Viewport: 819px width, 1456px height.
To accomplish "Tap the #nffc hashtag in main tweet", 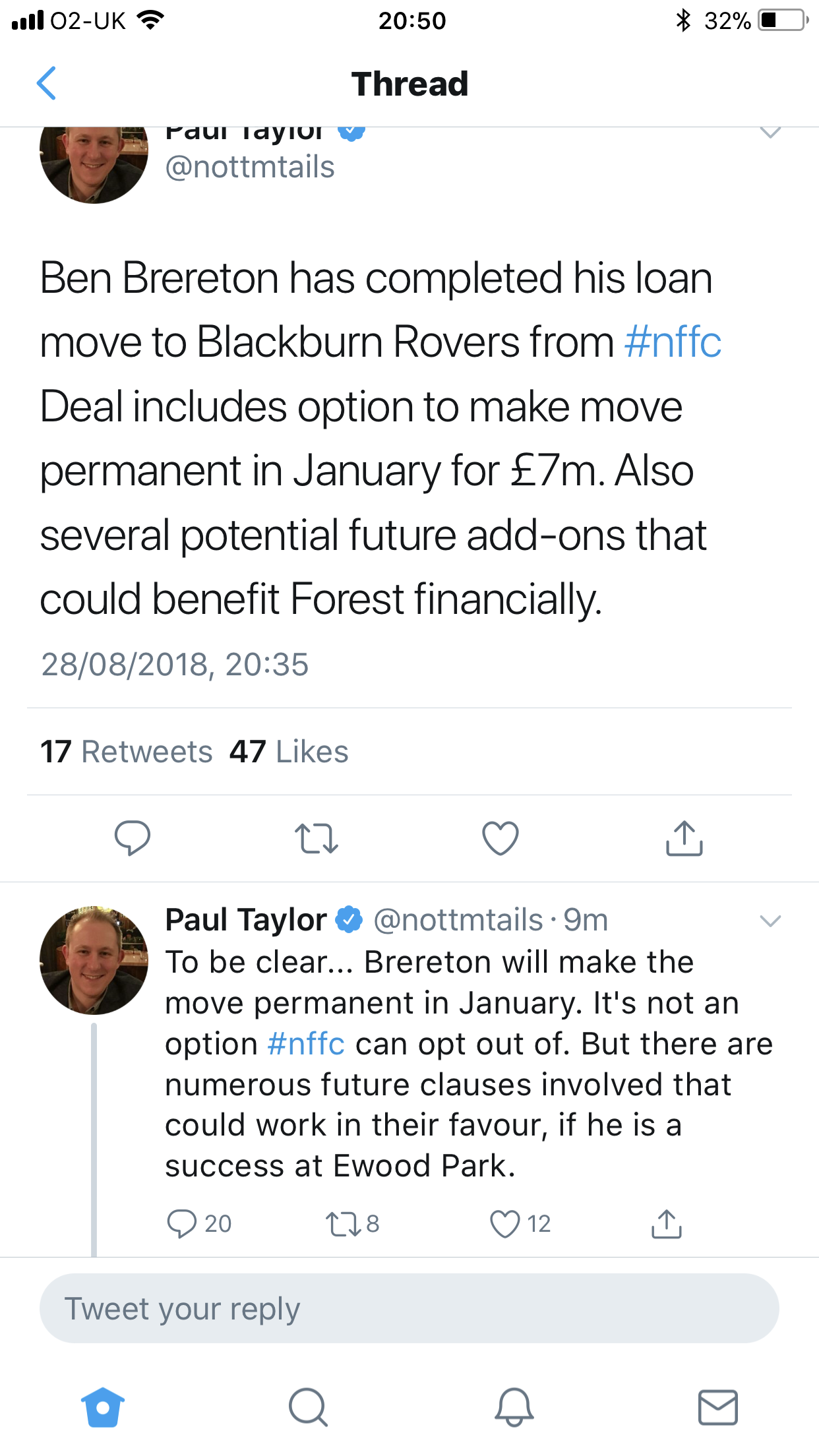I will [673, 342].
